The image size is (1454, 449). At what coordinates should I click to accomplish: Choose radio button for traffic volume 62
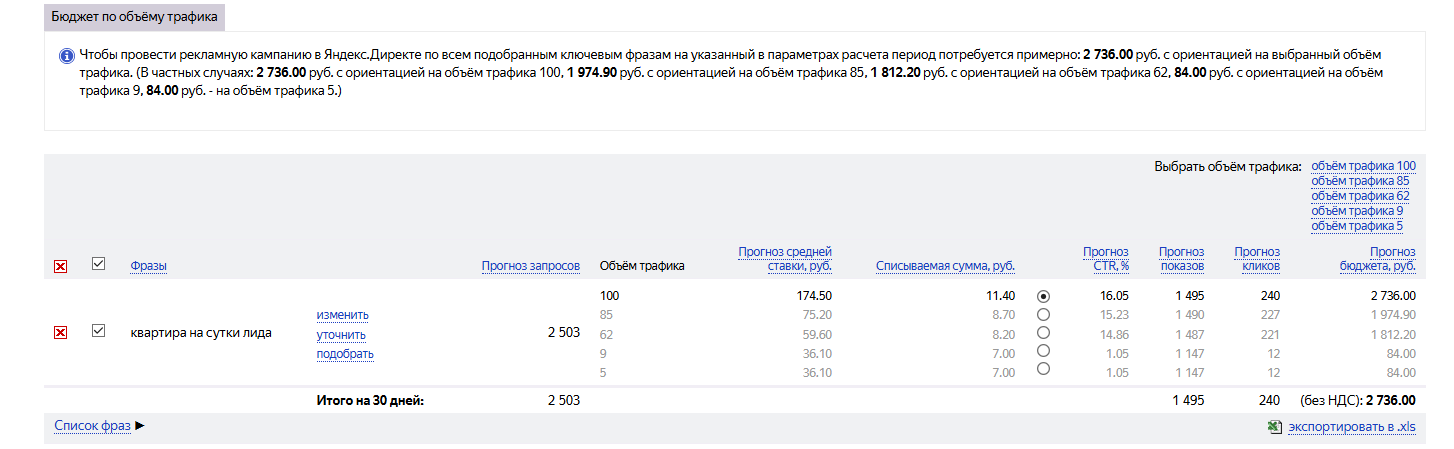pos(1044,333)
